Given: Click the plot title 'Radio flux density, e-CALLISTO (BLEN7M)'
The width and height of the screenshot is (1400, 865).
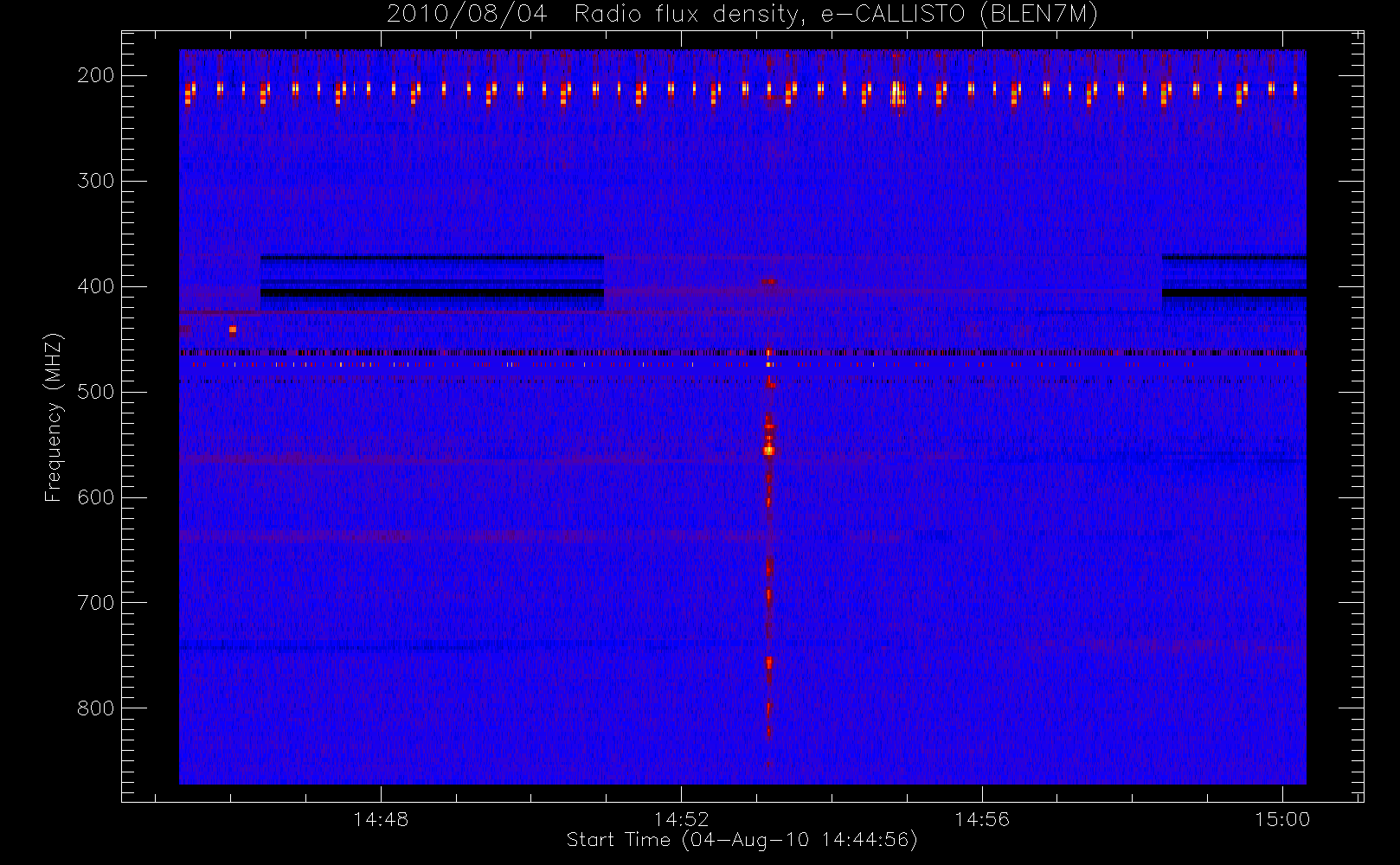Looking at the screenshot, I should click(x=836, y=14).
